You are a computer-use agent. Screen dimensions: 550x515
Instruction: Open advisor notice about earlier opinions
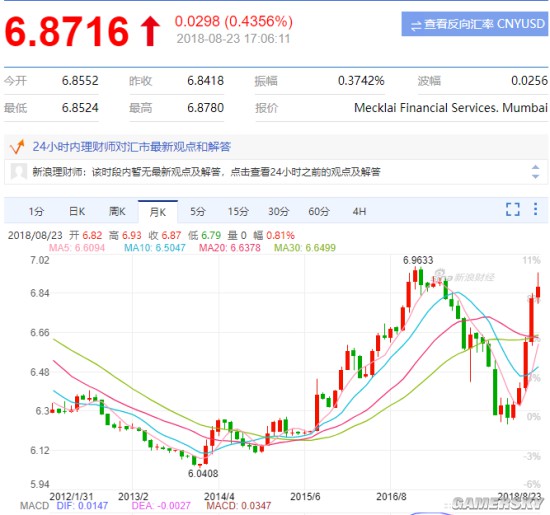pyautogui.click(x=206, y=172)
